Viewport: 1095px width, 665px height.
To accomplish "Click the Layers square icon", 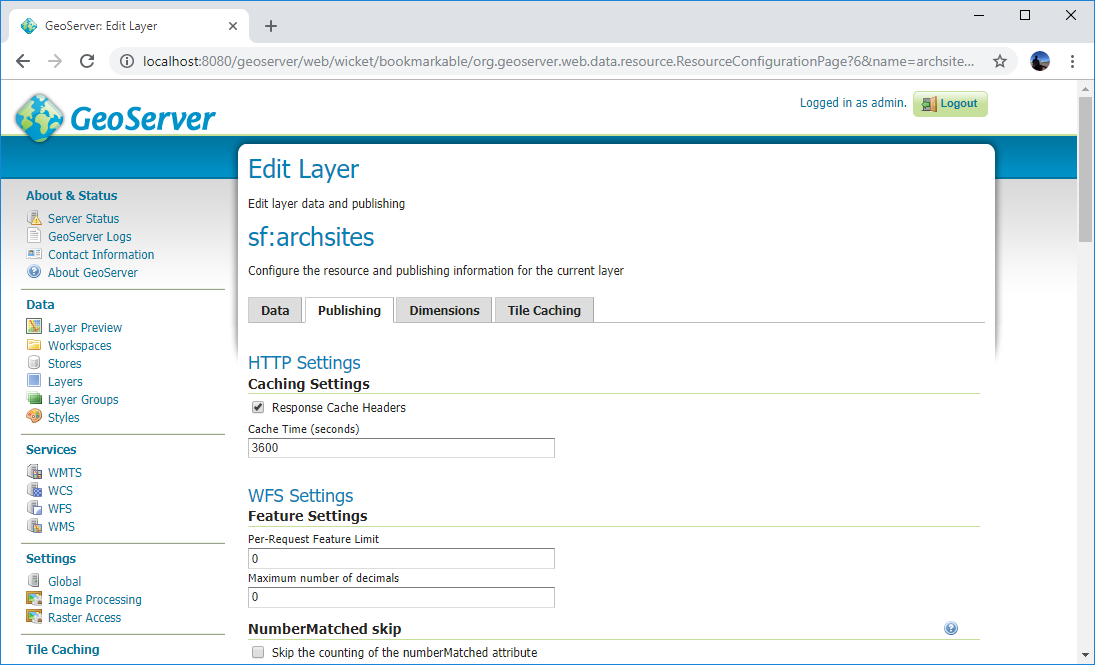I will 34,381.
